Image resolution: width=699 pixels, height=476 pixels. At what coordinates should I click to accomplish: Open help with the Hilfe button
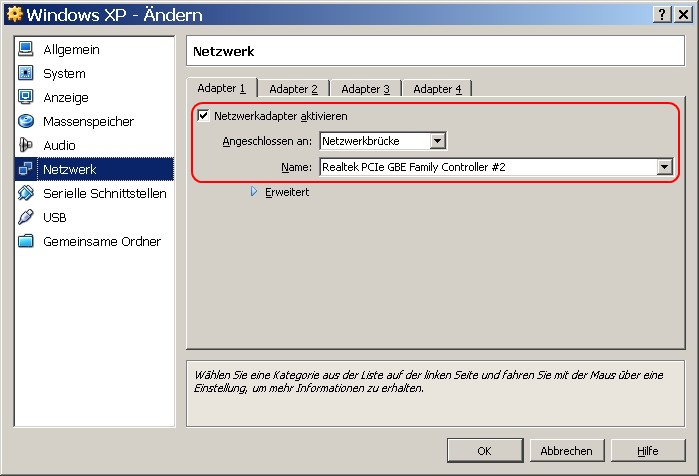648,451
